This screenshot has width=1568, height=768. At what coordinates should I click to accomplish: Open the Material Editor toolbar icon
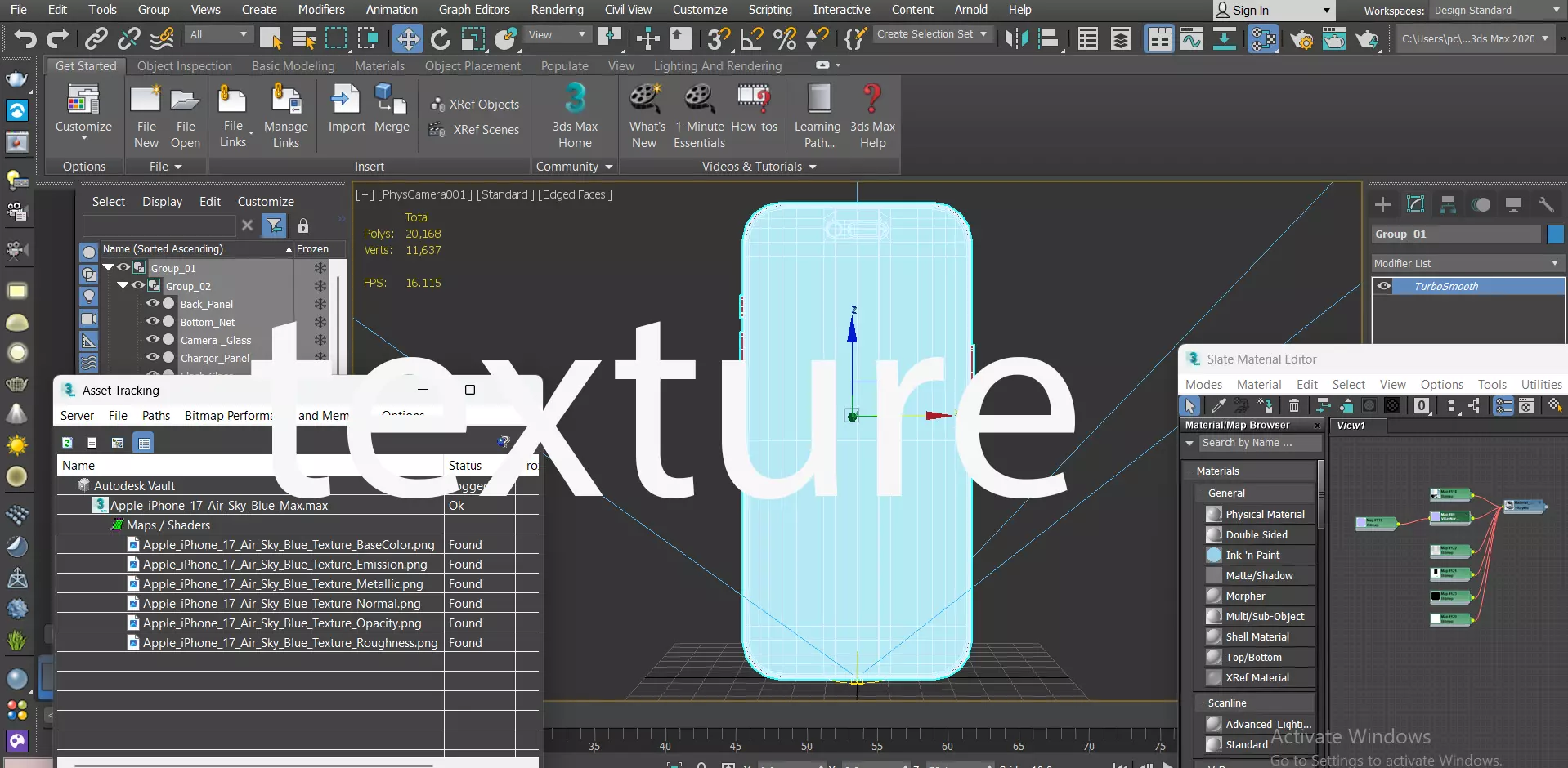click(x=1263, y=38)
